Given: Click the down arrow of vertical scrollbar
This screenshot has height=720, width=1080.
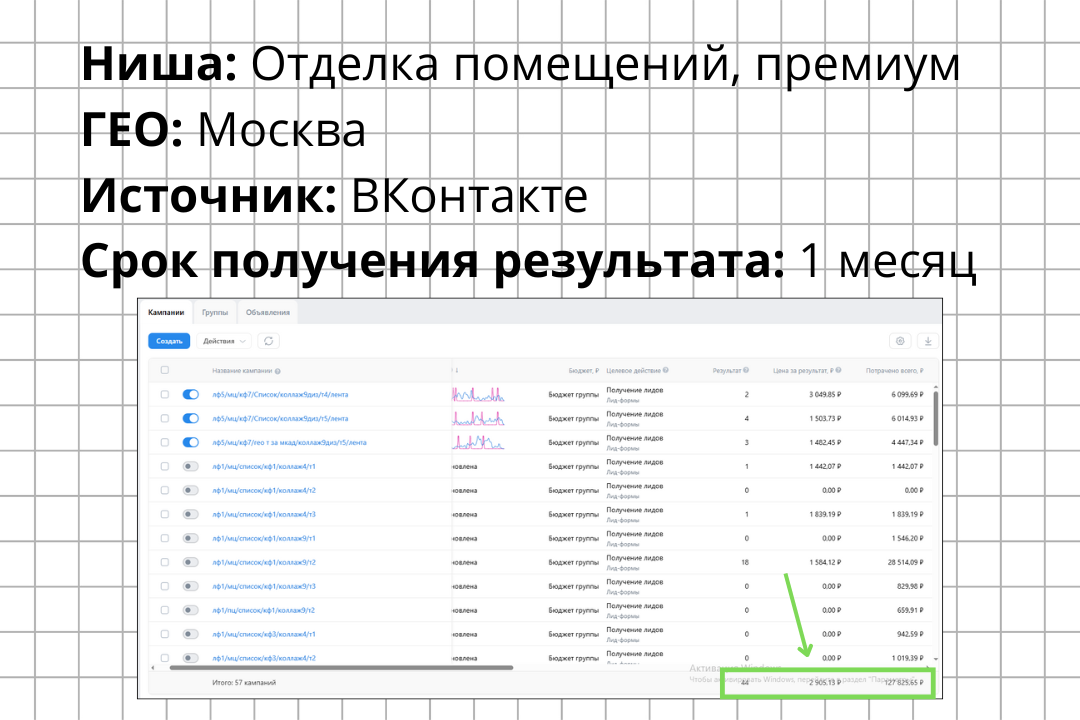Looking at the screenshot, I should click(935, 659).
